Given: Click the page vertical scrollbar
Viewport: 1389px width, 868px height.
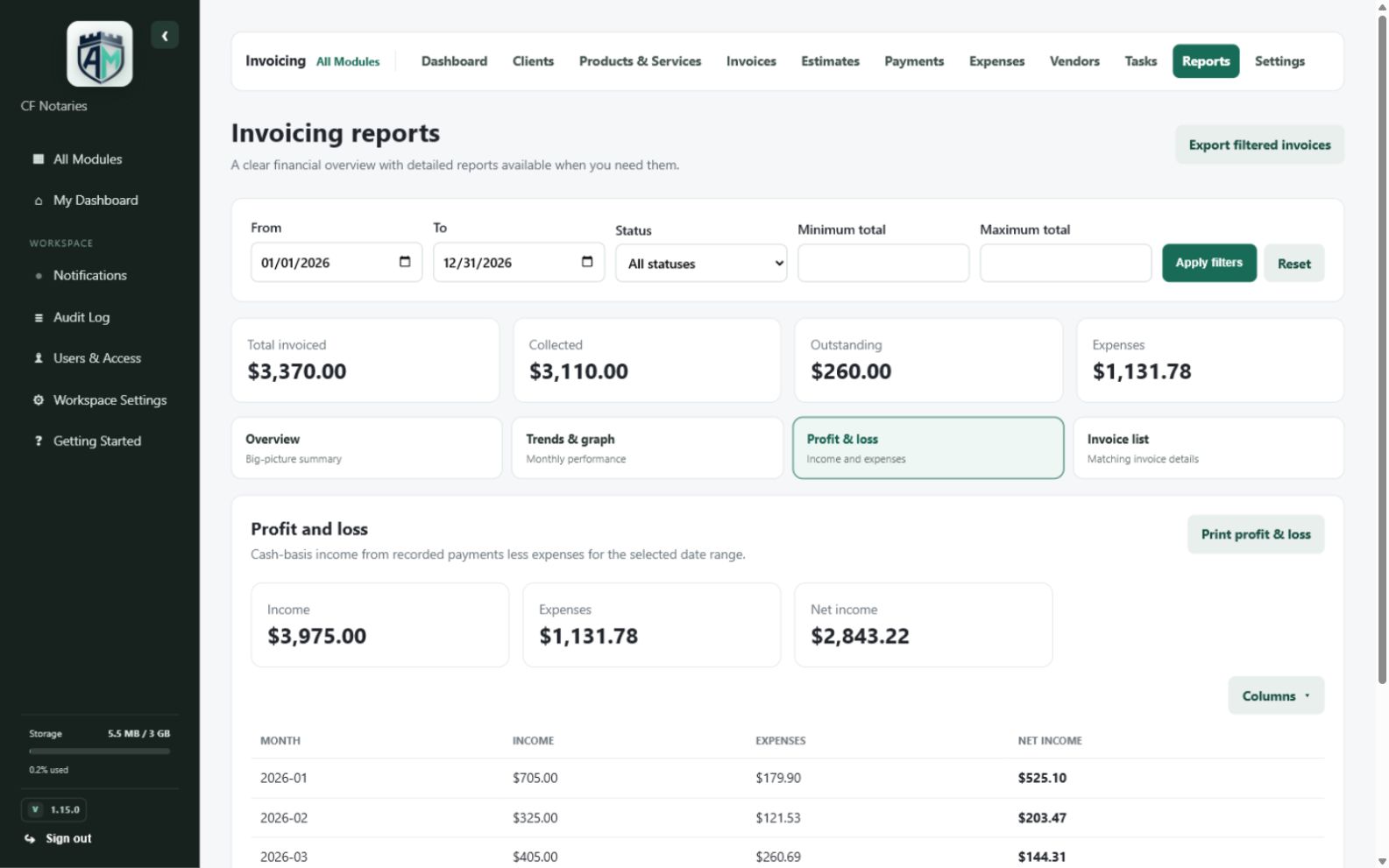Looking at the screenshot, I should (1382, 350).
